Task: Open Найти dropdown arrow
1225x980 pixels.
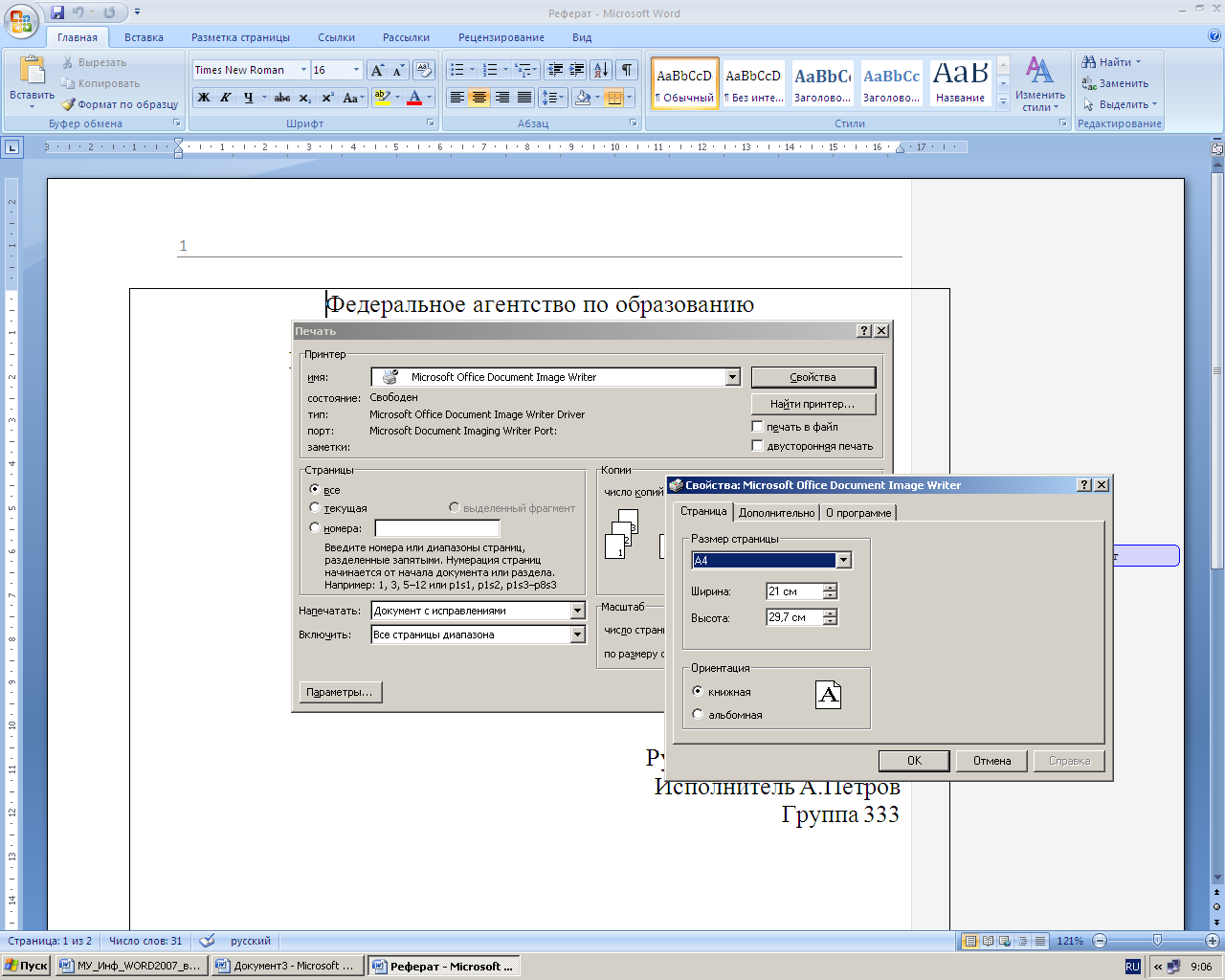Action: (x=1139, y=62)
